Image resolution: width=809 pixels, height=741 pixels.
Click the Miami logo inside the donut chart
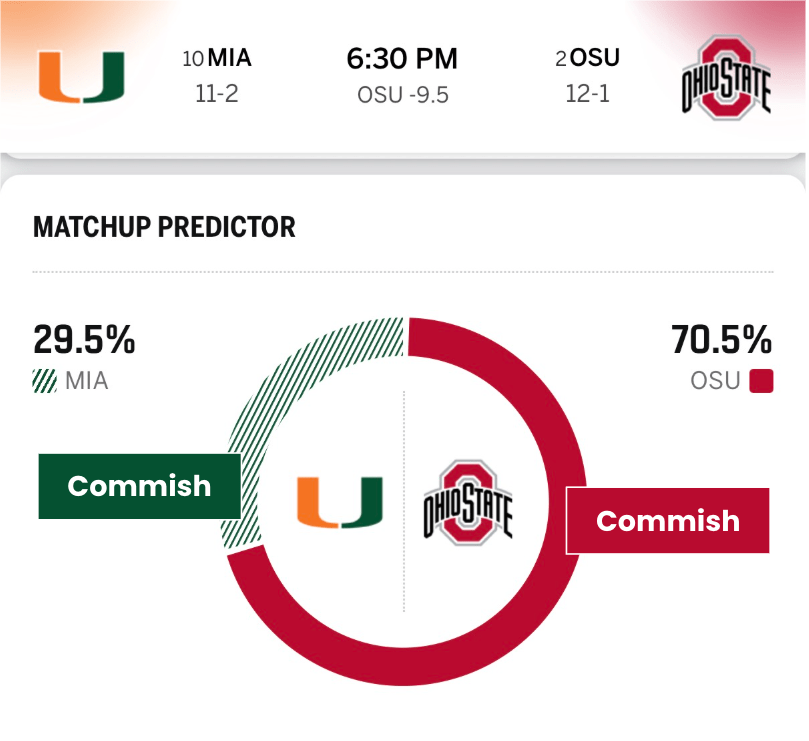pyautogui.click(x=339, y=502)
